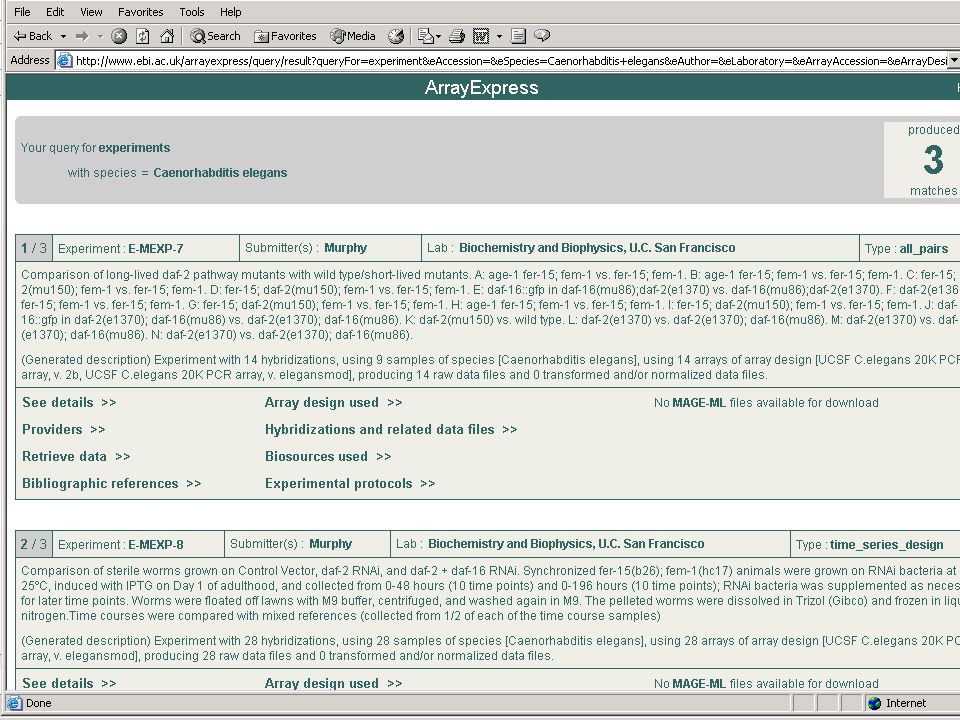Click the page icon in Address bar
The width and height of the screenshot is (960, 720).
click(64, 60)
